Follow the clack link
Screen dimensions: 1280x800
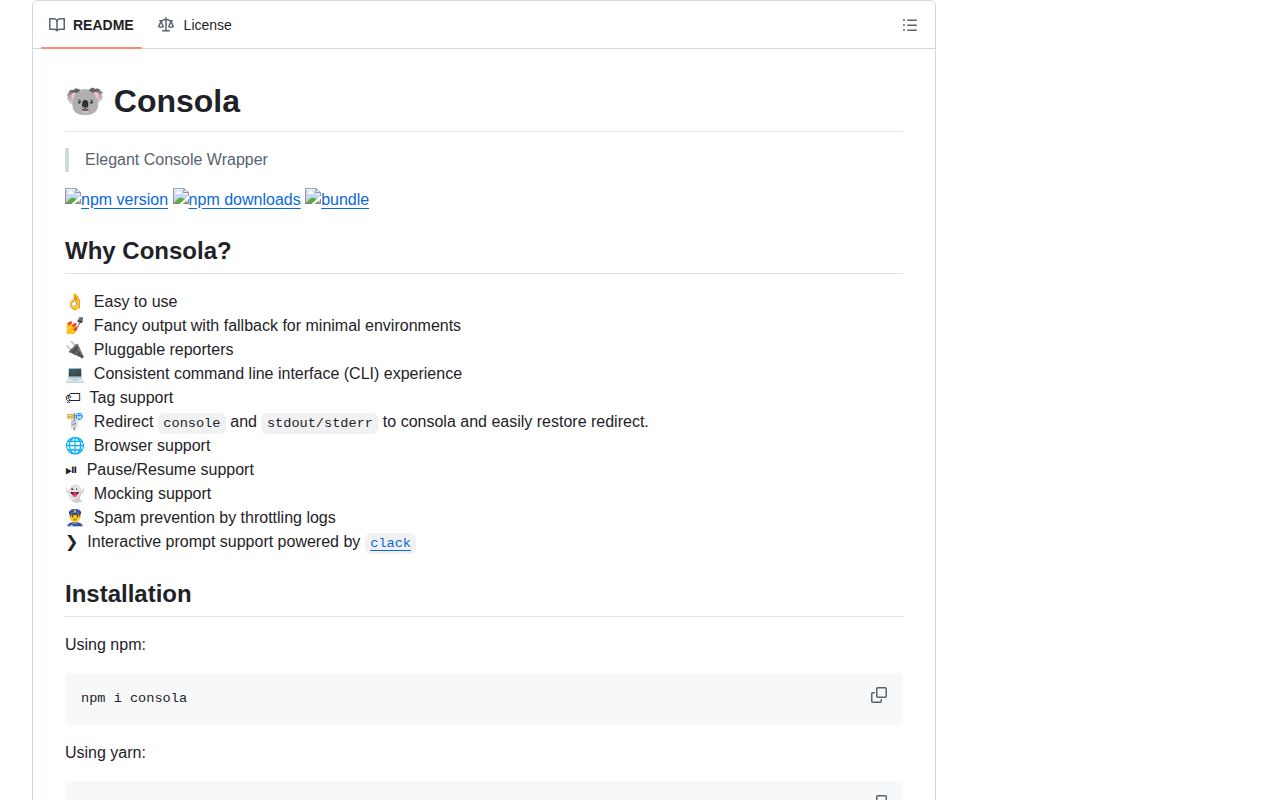pyautogui.click(x=390, y=543)
